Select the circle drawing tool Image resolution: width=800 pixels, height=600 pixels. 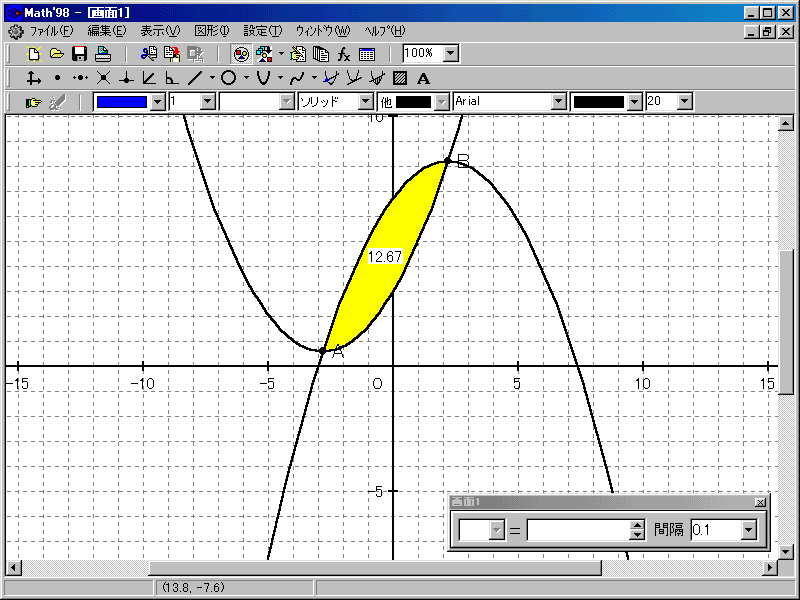[x=228, y=78]
